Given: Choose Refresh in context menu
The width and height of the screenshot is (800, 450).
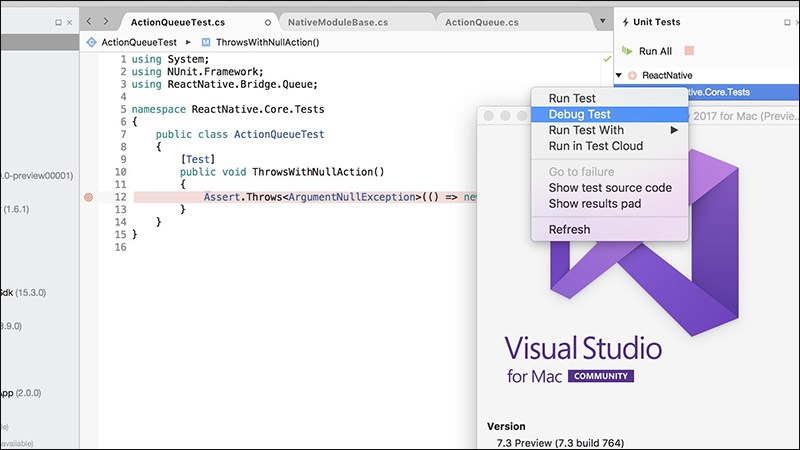Looking at the screenshot, I should click(610, 230).
